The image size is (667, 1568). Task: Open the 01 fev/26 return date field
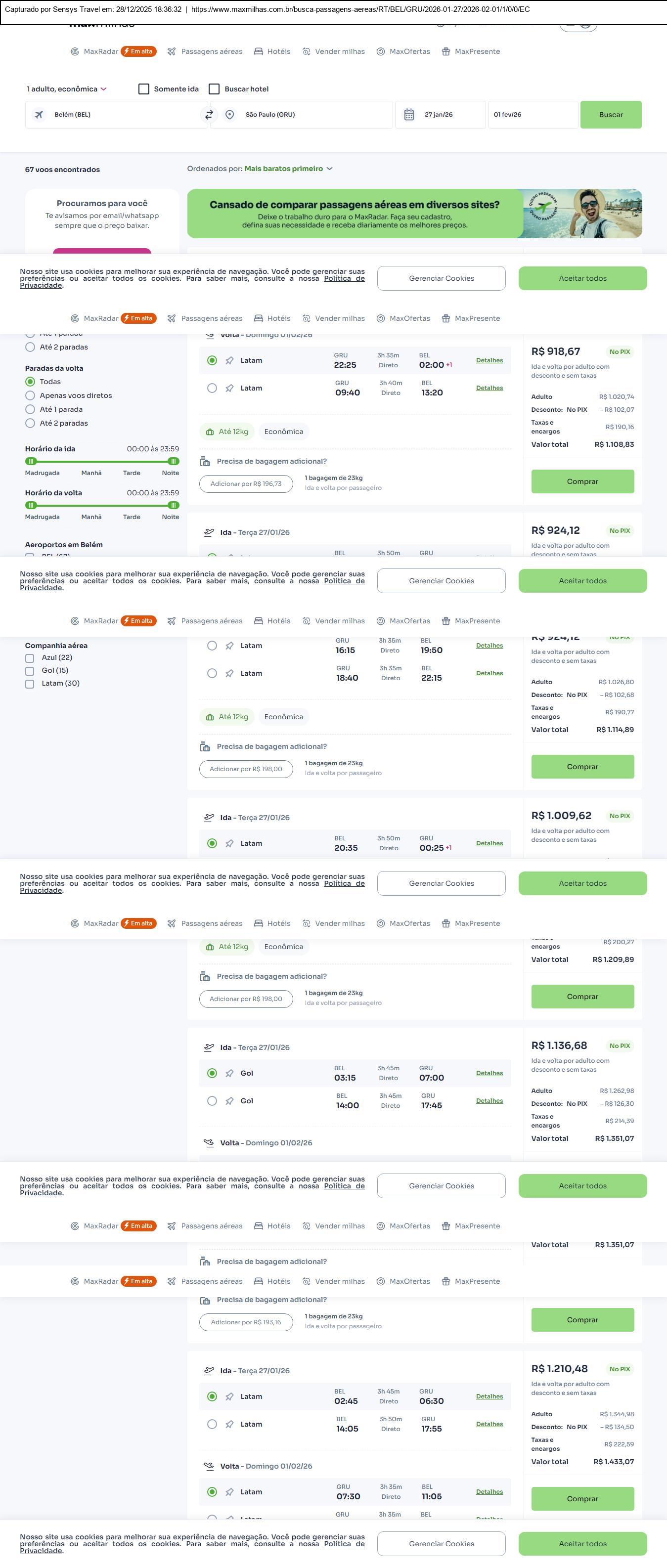coord(533,114)
